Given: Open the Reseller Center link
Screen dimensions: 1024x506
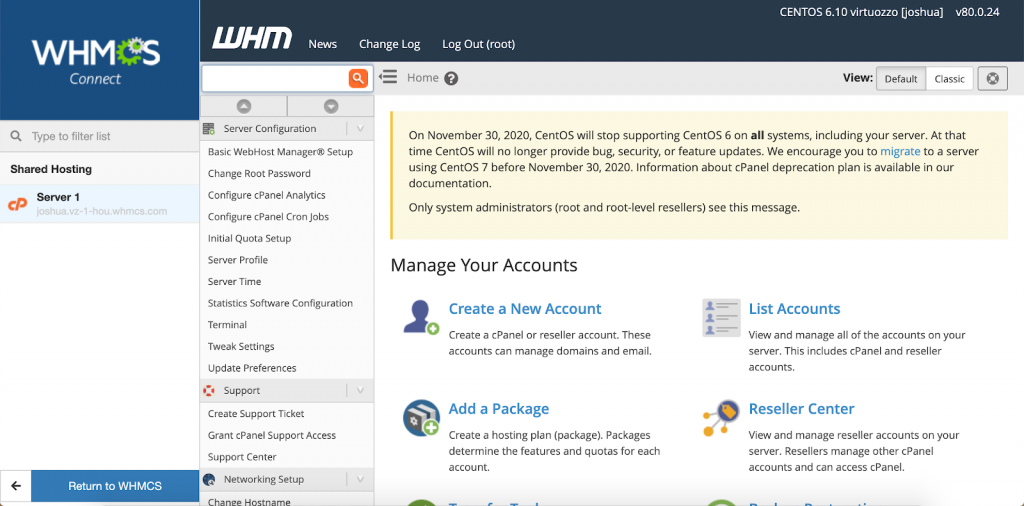Looking at the screenshot, I should [x=801, y=409].
